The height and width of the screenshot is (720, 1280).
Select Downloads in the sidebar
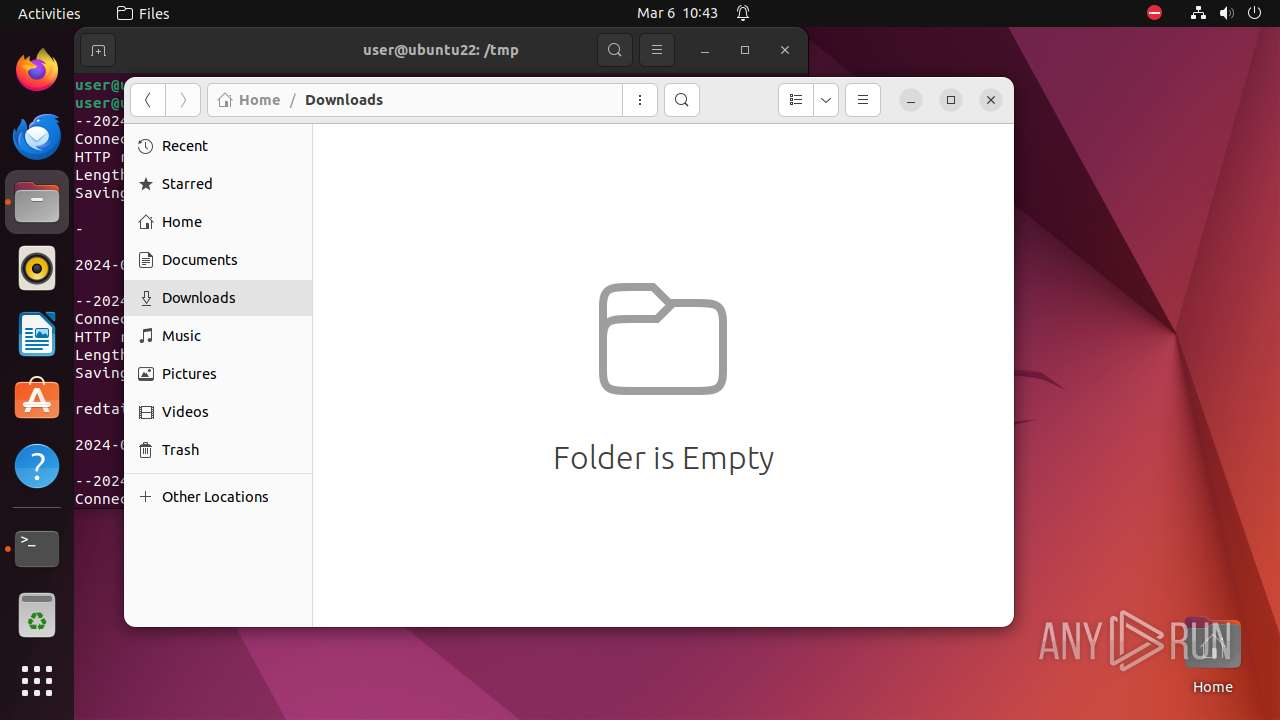click(x=218, y=298)
